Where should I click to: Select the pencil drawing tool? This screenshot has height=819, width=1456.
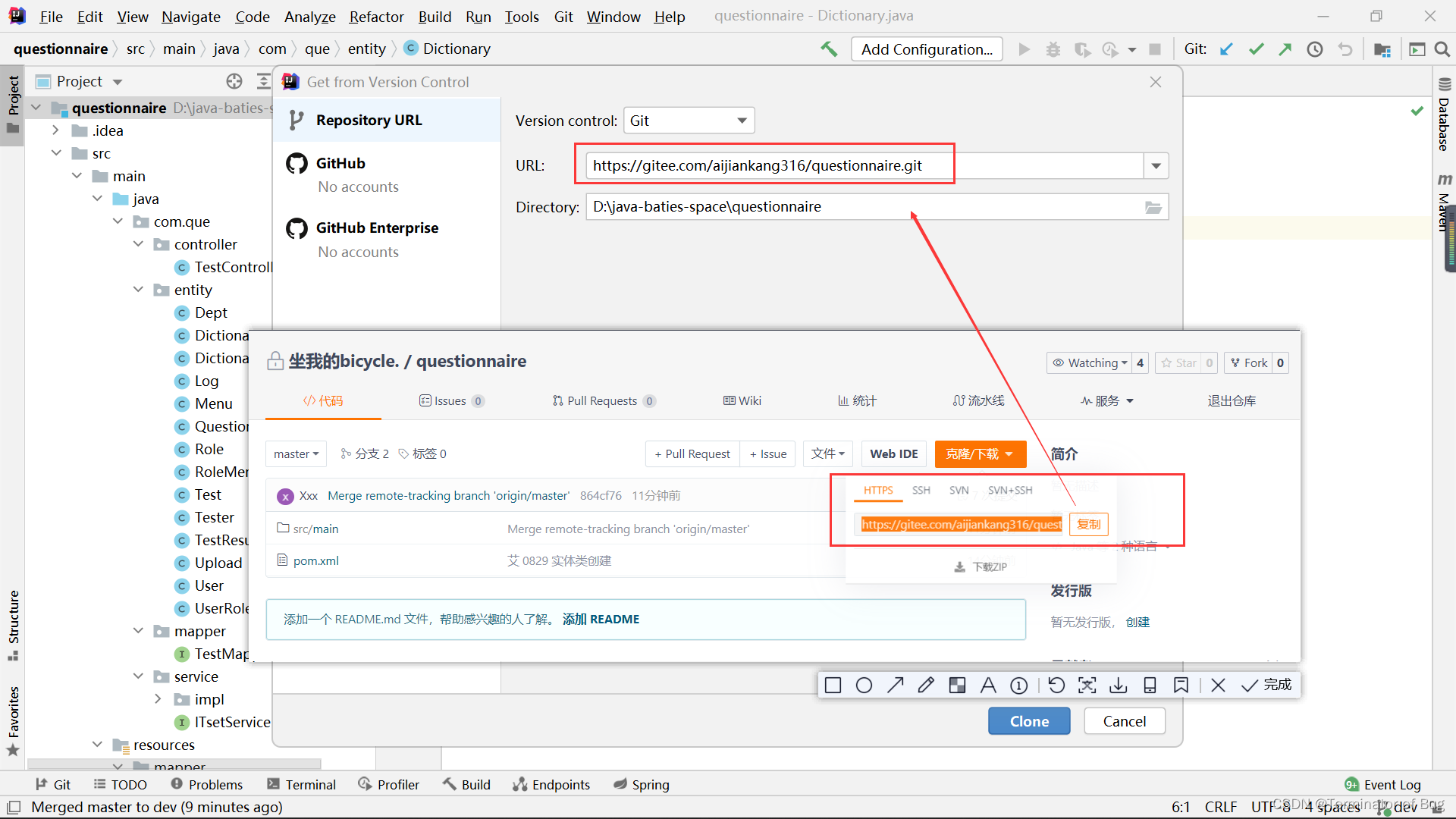pos(926,686)
